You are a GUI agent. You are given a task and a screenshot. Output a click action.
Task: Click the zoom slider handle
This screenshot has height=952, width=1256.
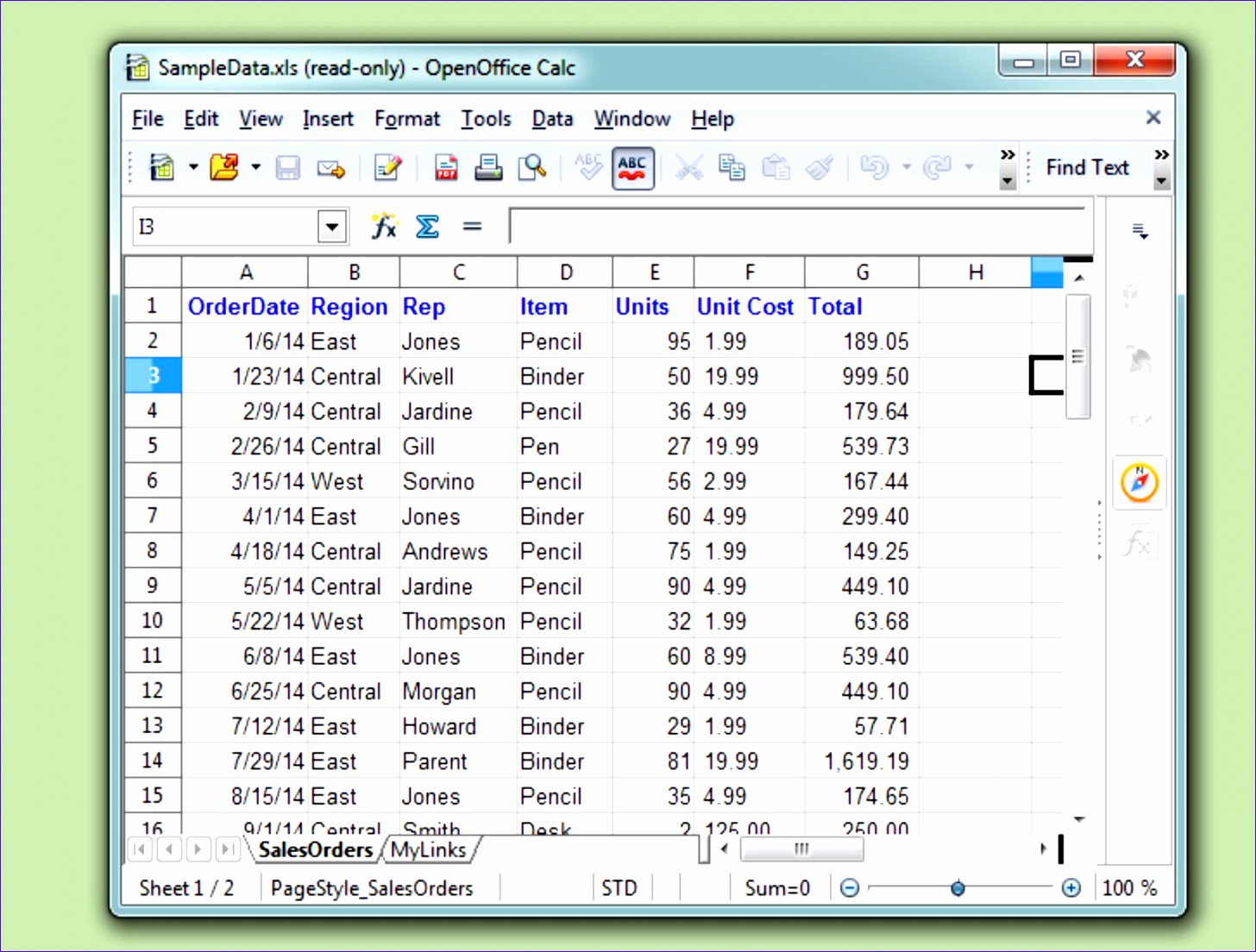pyautogui.click(x=958, y=888)
